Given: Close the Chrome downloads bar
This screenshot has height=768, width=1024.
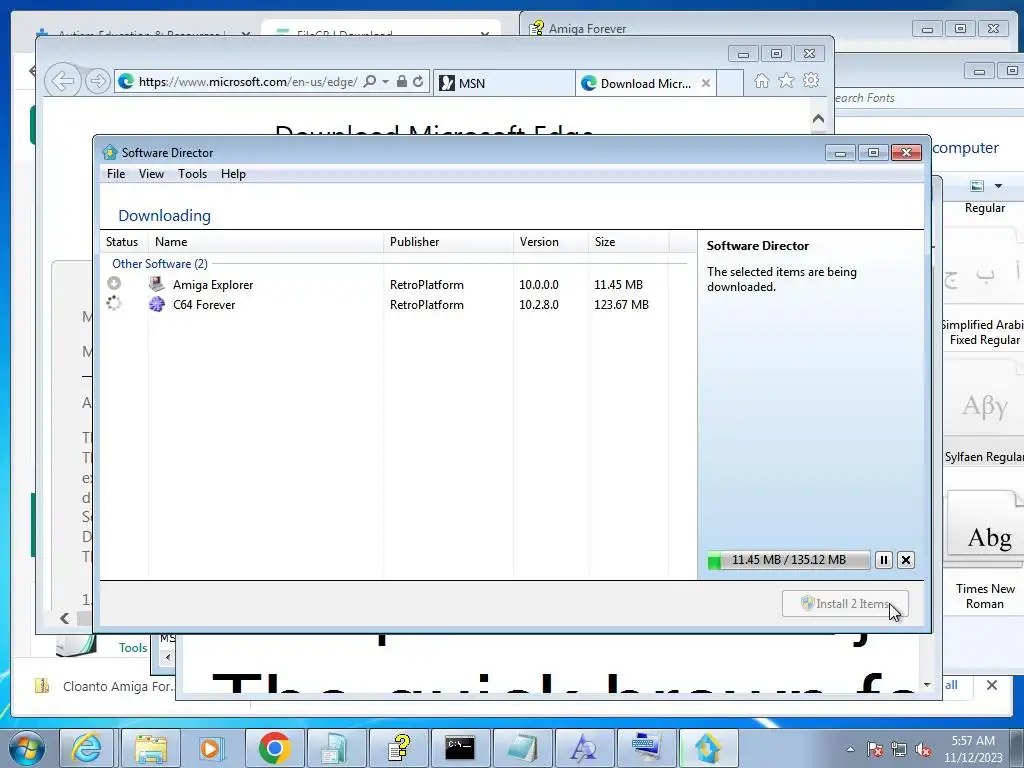Looking at the screenshot, I should tap(991, 685).
